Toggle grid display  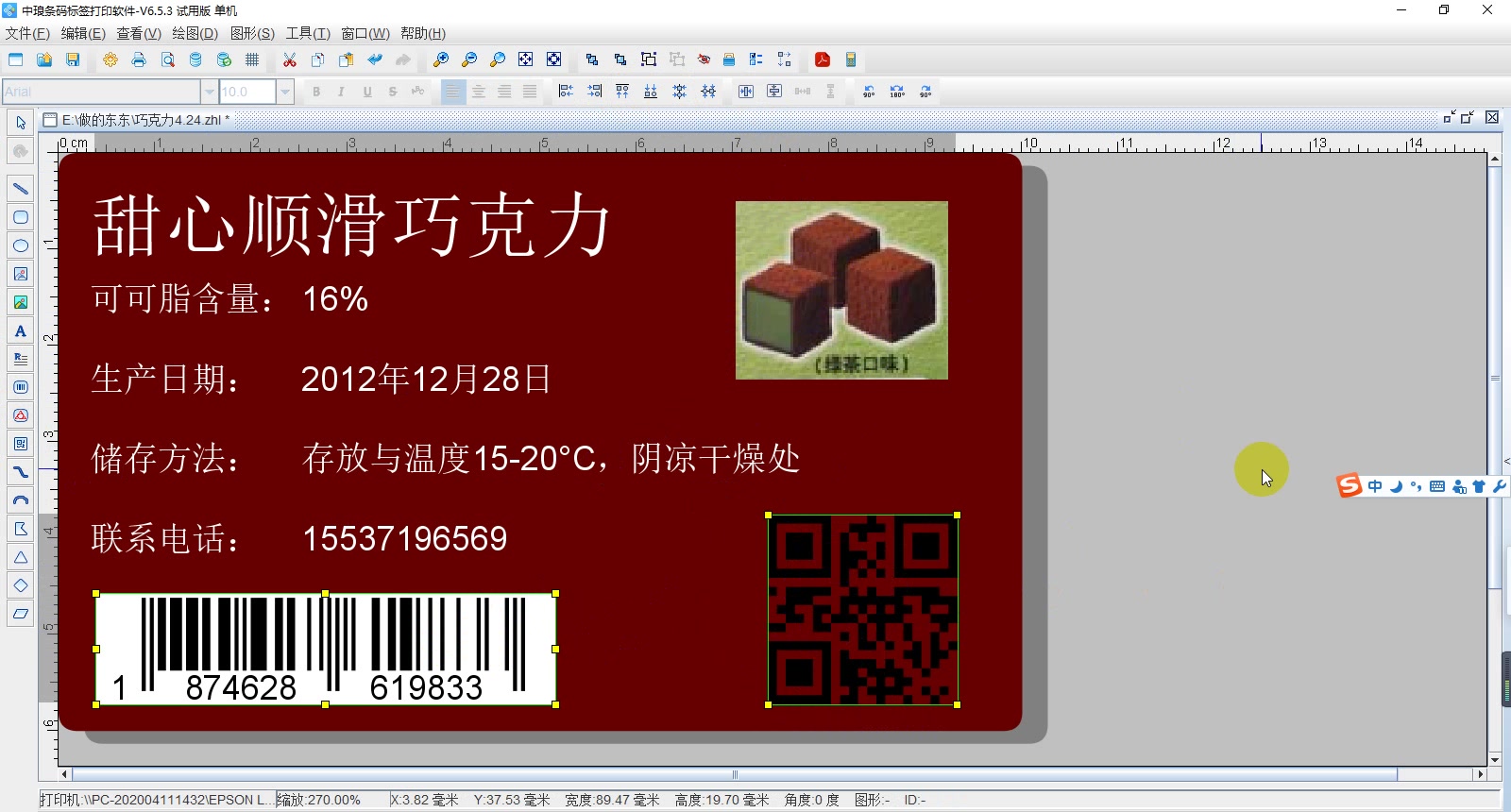click(x=252, y=59)
